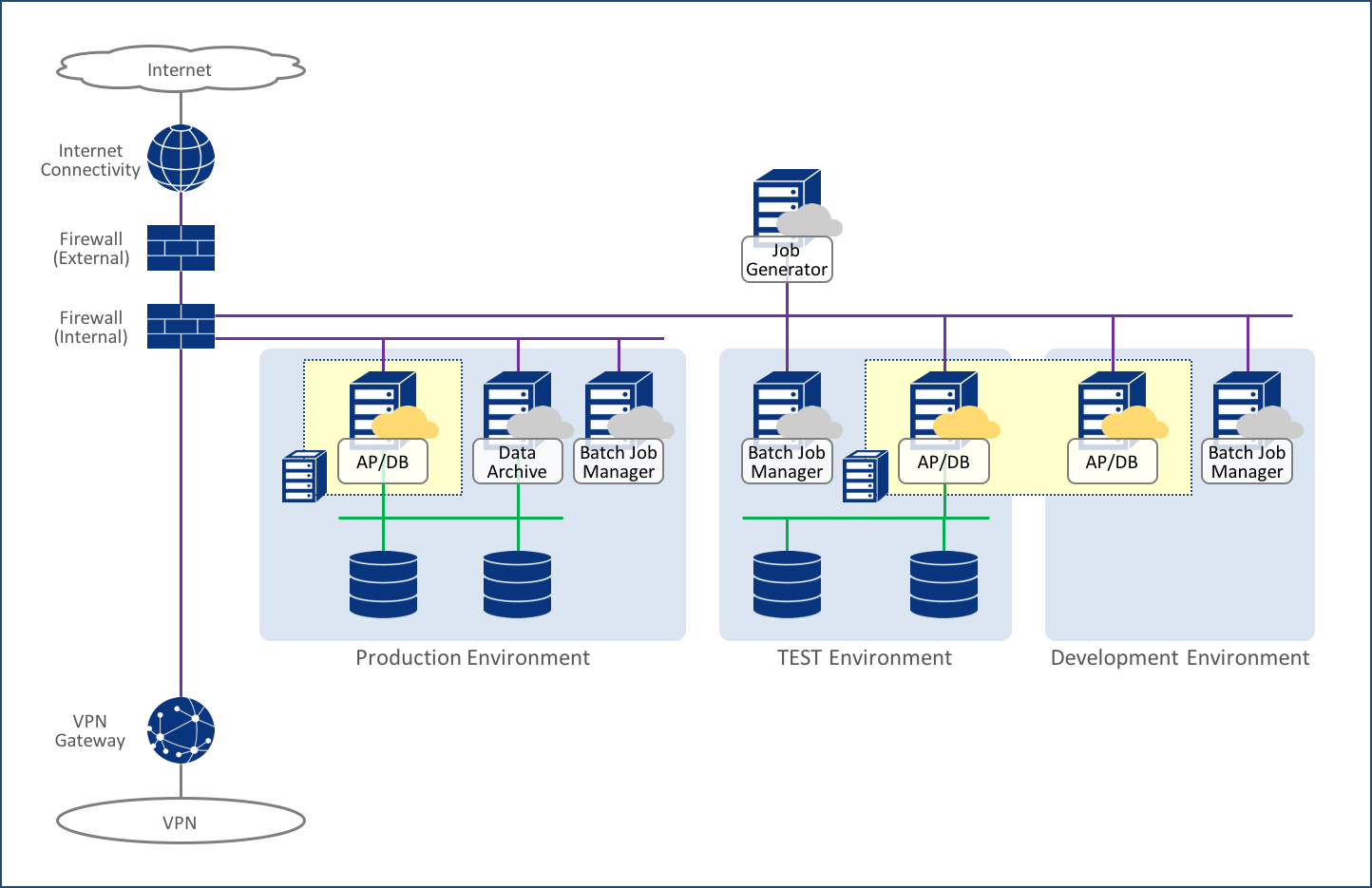Click database cylinder below TEST Batch Job Manager
Viewport: 1372px width, 888px height.
coord(787,584)
